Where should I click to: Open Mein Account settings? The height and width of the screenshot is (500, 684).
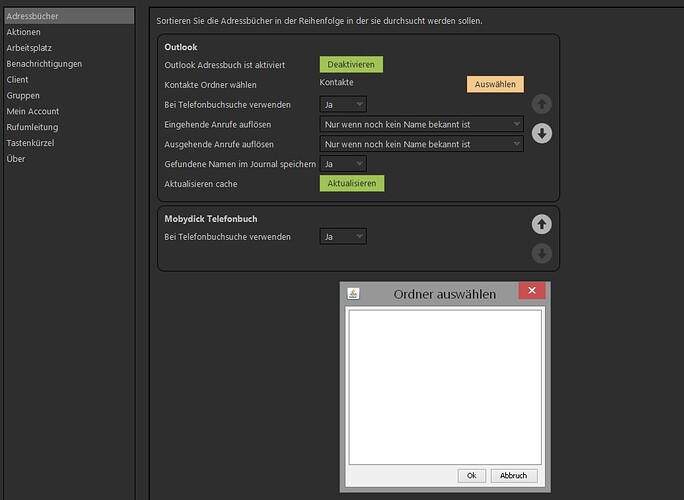[x=33, y=111]
